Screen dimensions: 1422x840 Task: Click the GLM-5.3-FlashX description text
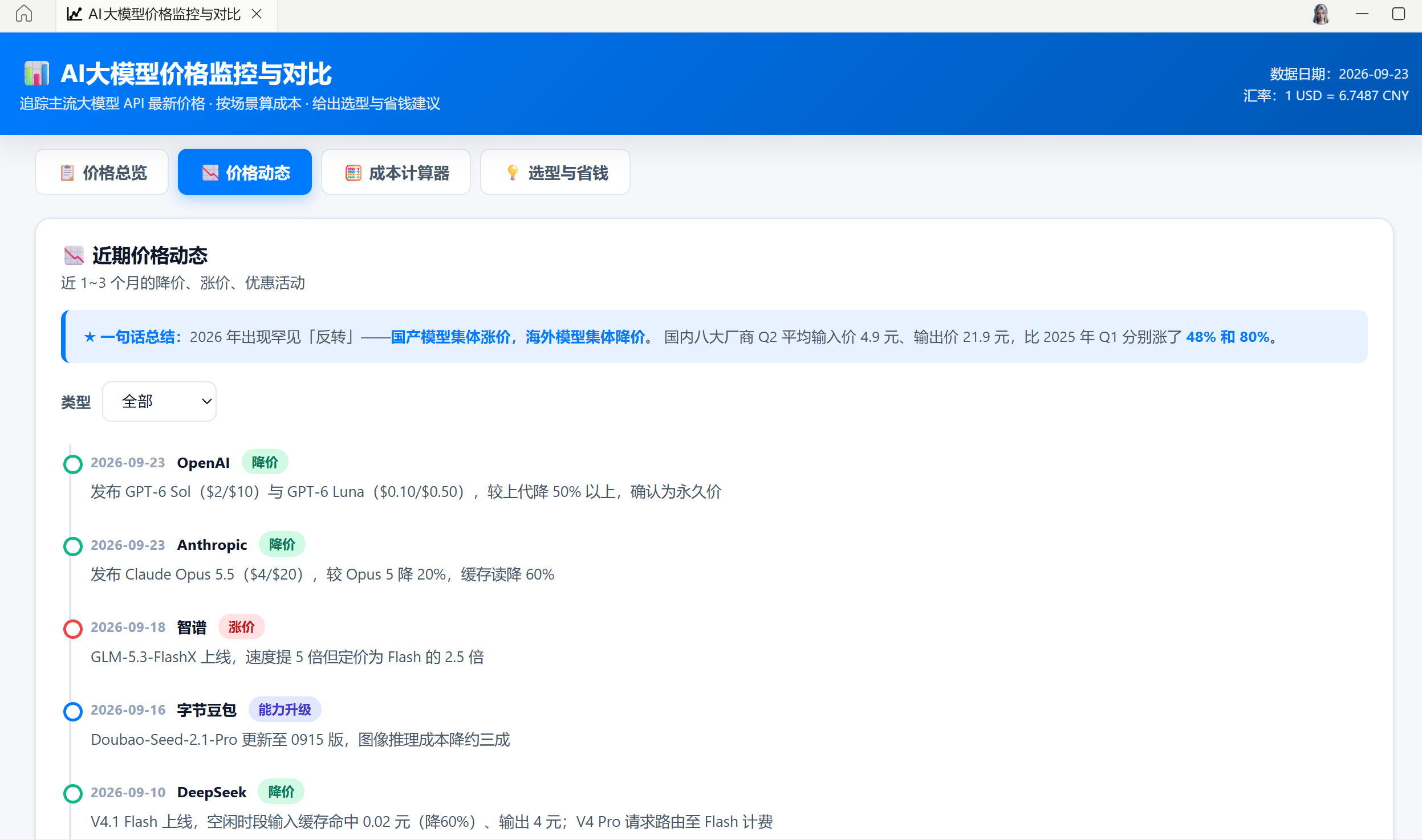(287, 657)
